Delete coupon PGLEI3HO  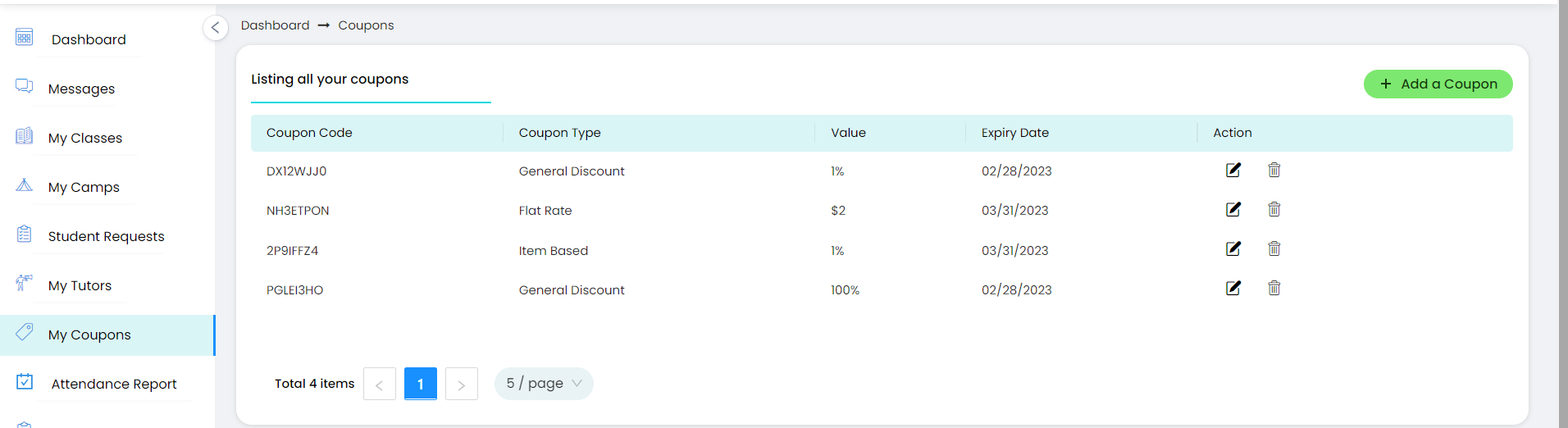[x=1274, y=288]
